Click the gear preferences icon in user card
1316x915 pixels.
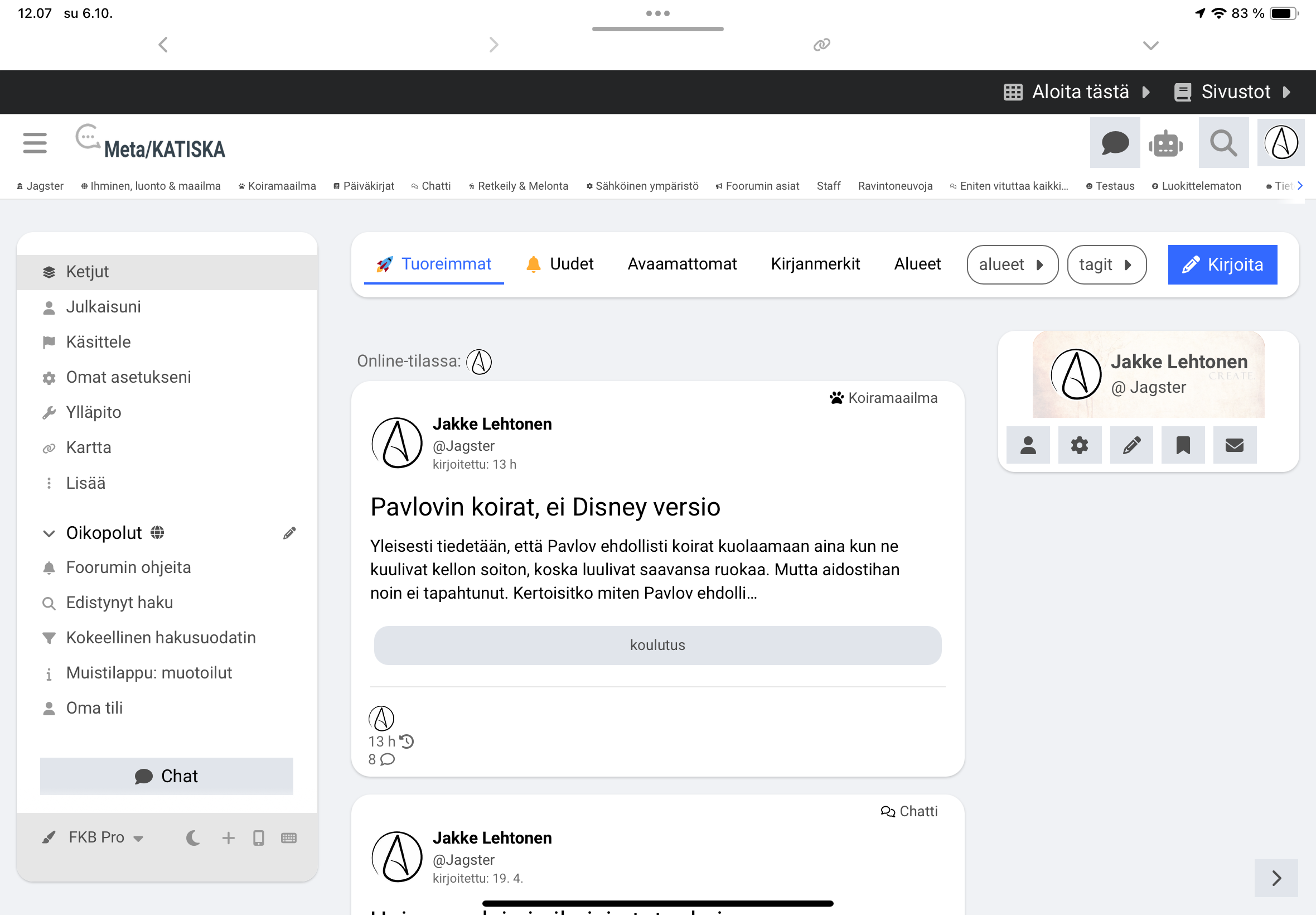pyautogui.click(x=1080, y=445)
